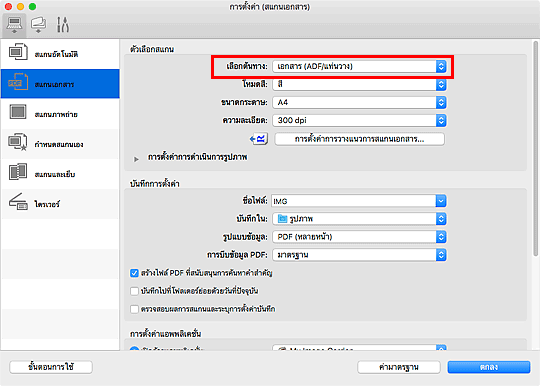Click the สแกนภาพถ่าย photo scan icon
This screenshot has height=386, width=540.
coord(18,112)
